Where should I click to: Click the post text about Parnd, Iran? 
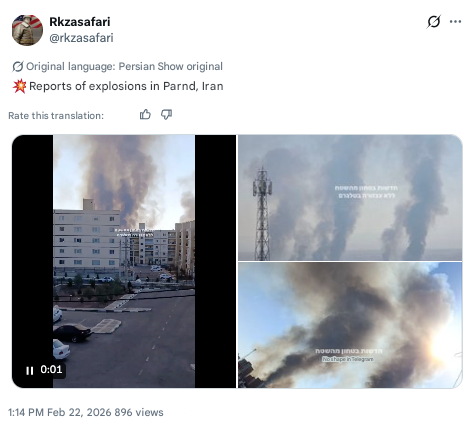pos(126,86)
